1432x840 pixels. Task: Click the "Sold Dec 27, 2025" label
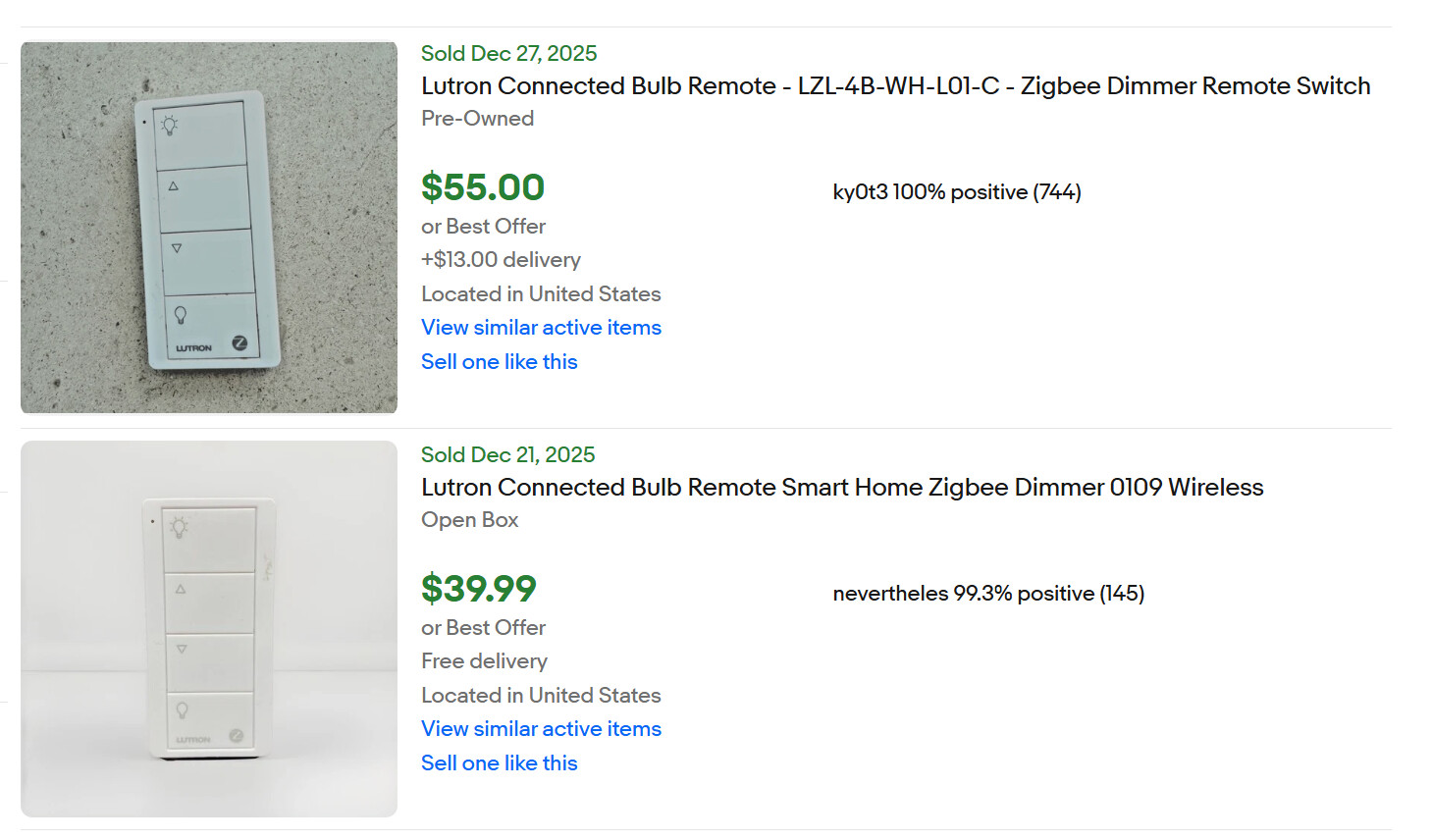[x=508, y=53]
